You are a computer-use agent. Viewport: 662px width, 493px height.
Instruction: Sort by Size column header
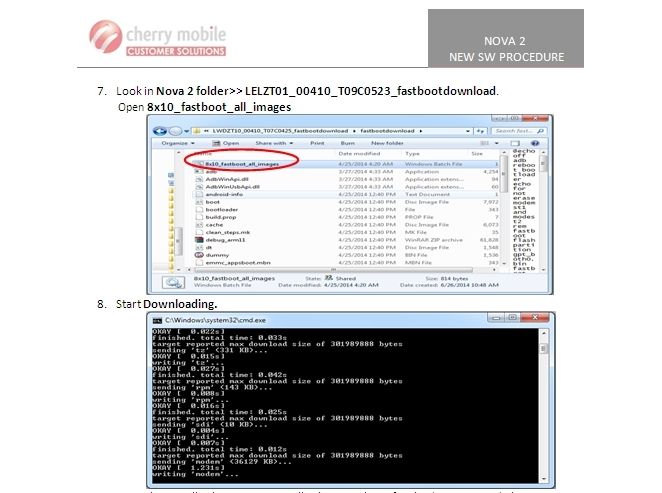pos(477,154)
